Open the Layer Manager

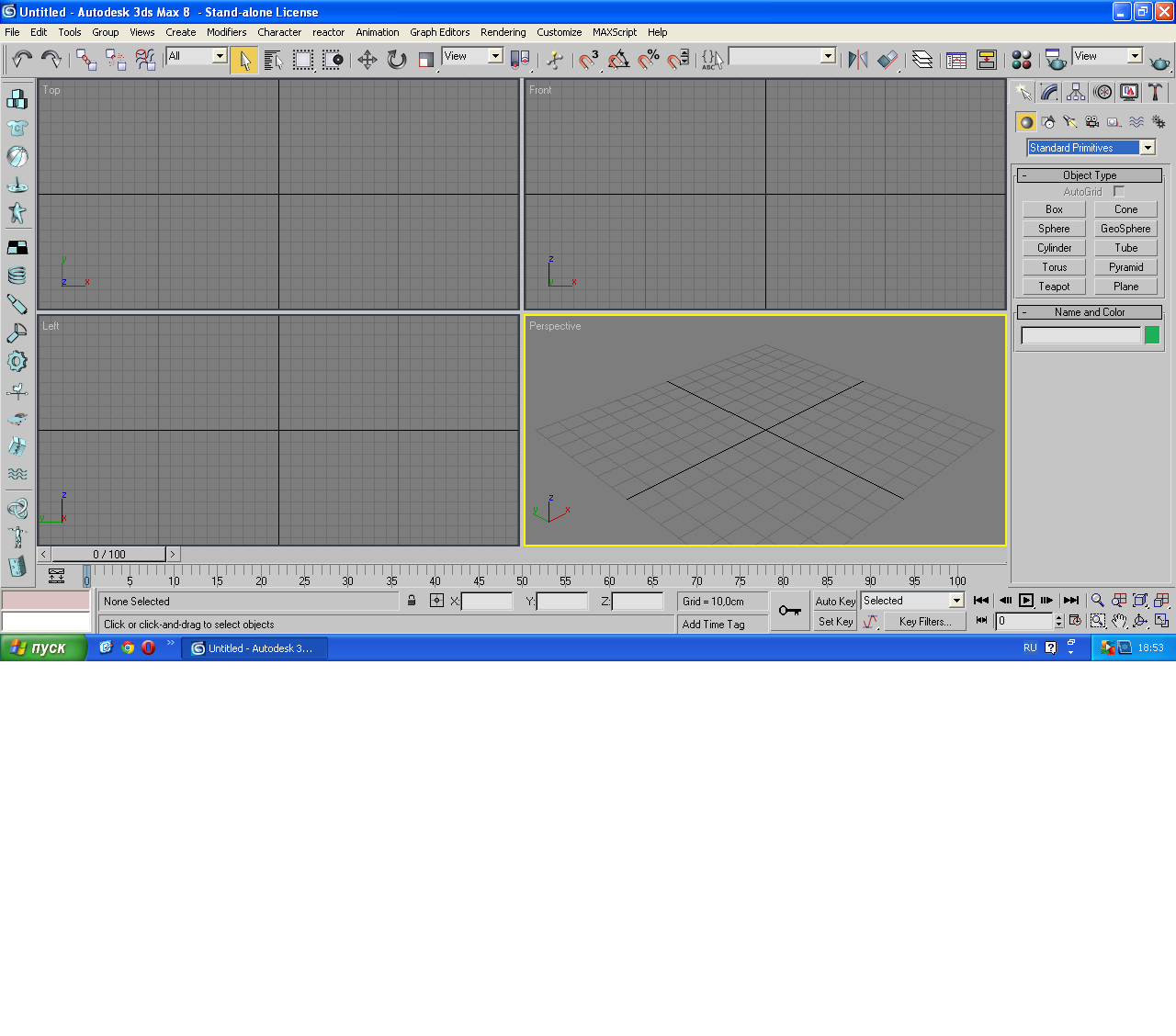[x=922, y=60]
